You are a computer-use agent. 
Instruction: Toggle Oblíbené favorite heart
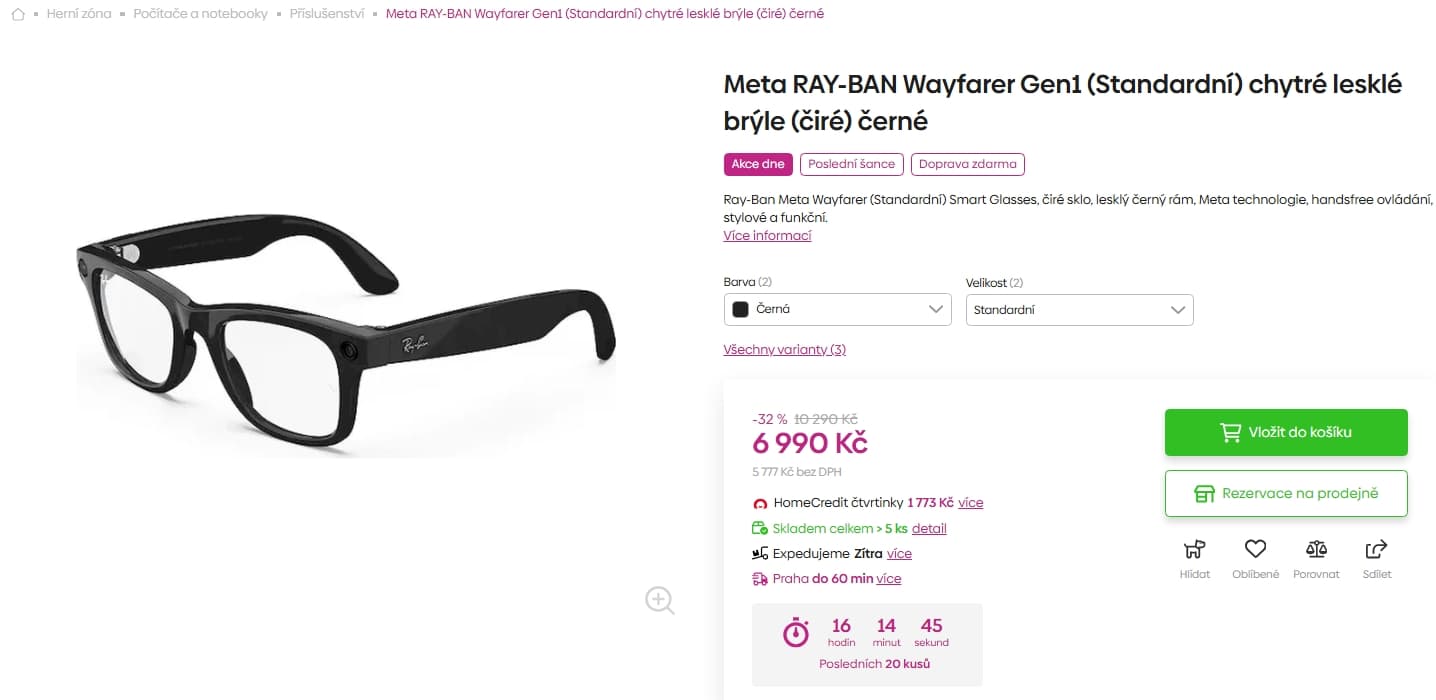pyautogui.click(x=1255, y=548)
